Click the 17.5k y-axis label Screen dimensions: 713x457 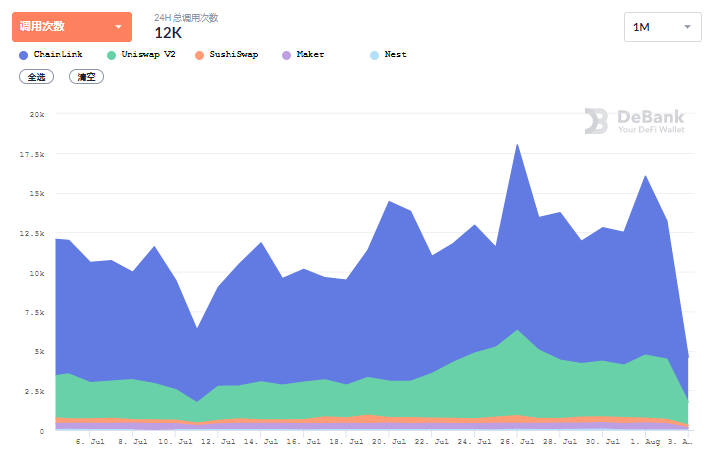coord(32,155)
